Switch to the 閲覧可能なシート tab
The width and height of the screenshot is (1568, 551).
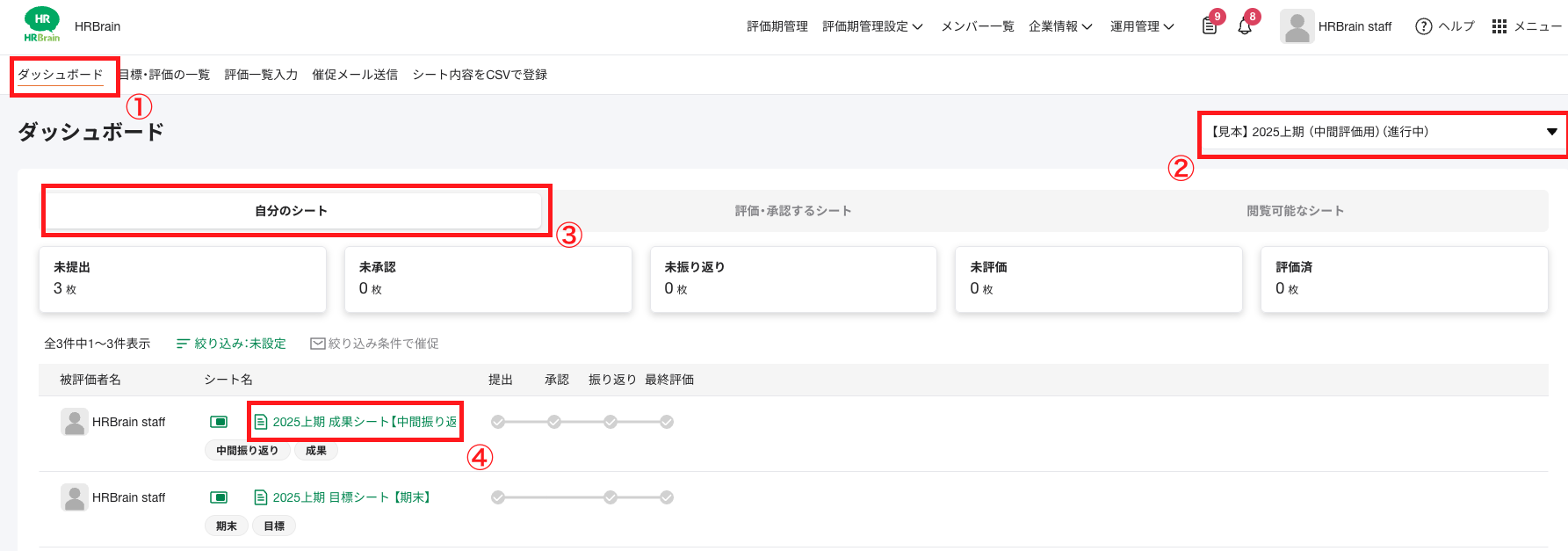[1295, 210]
